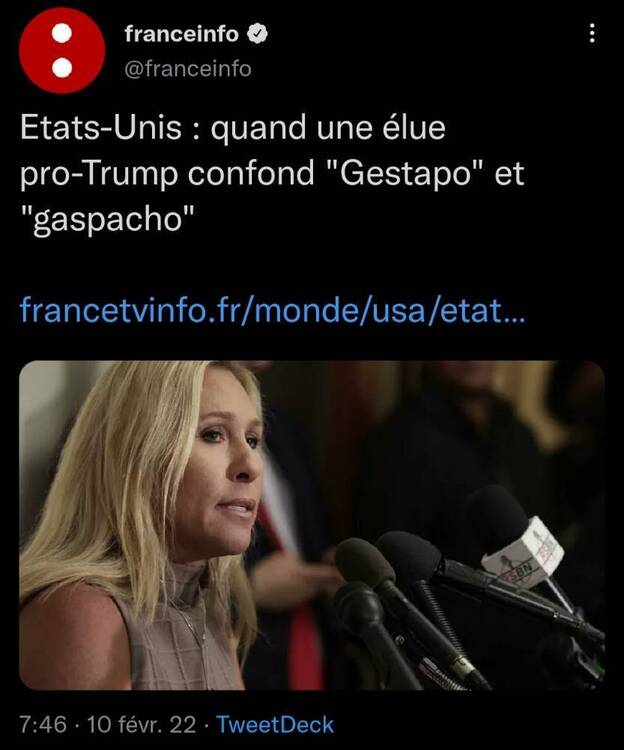Open the franceinfo display name

coord(181,34)
